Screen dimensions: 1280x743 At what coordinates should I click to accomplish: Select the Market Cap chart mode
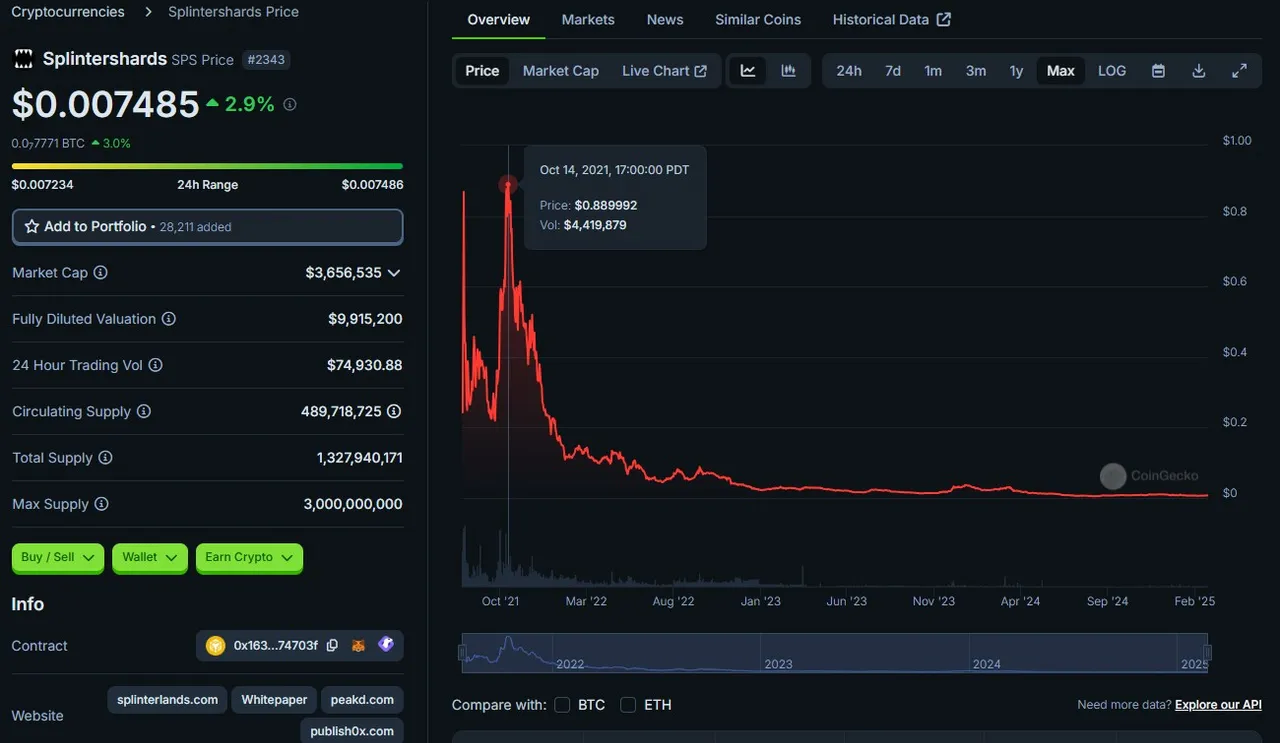coord(561,71)
